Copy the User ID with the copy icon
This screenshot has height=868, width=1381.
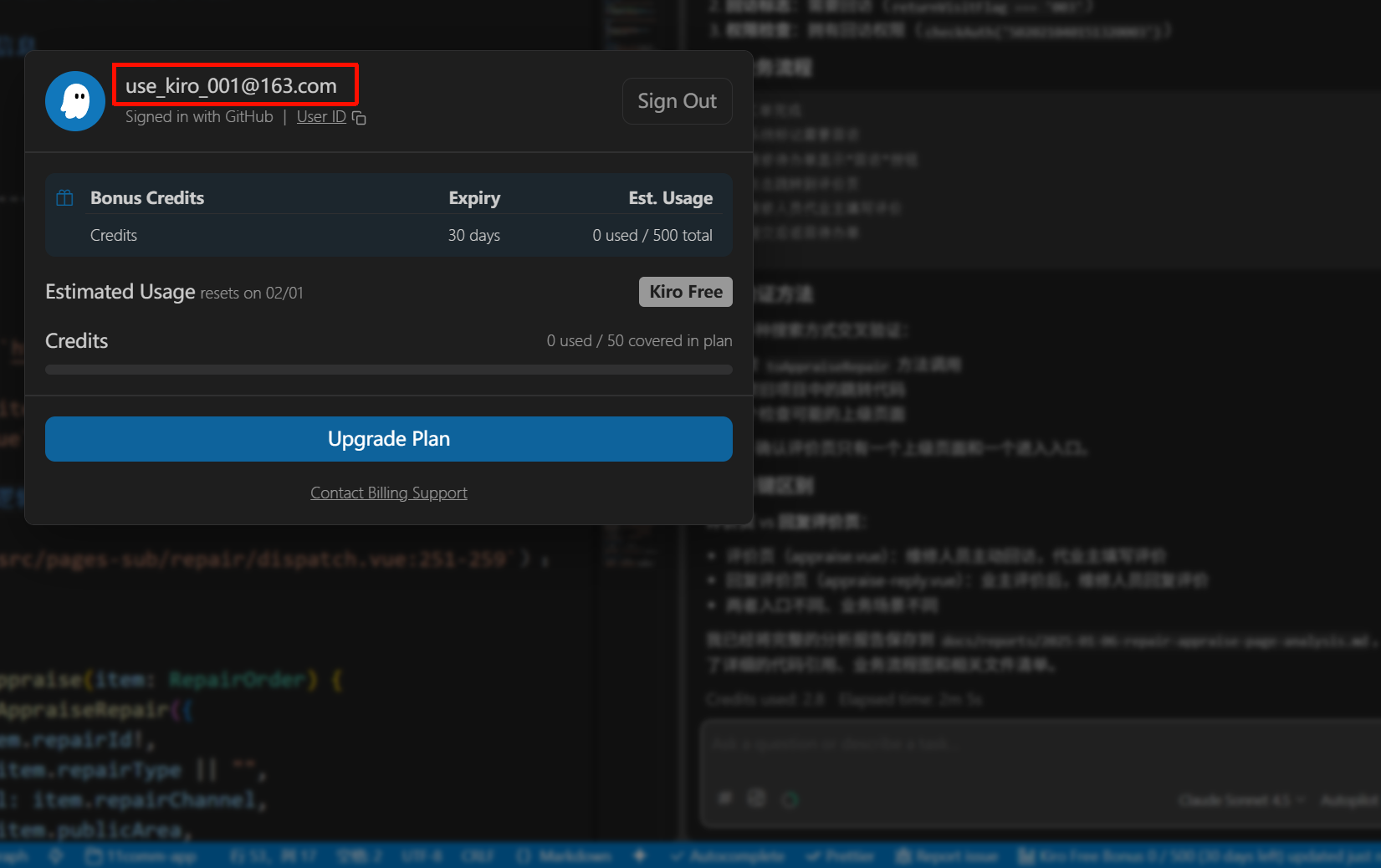359,118
